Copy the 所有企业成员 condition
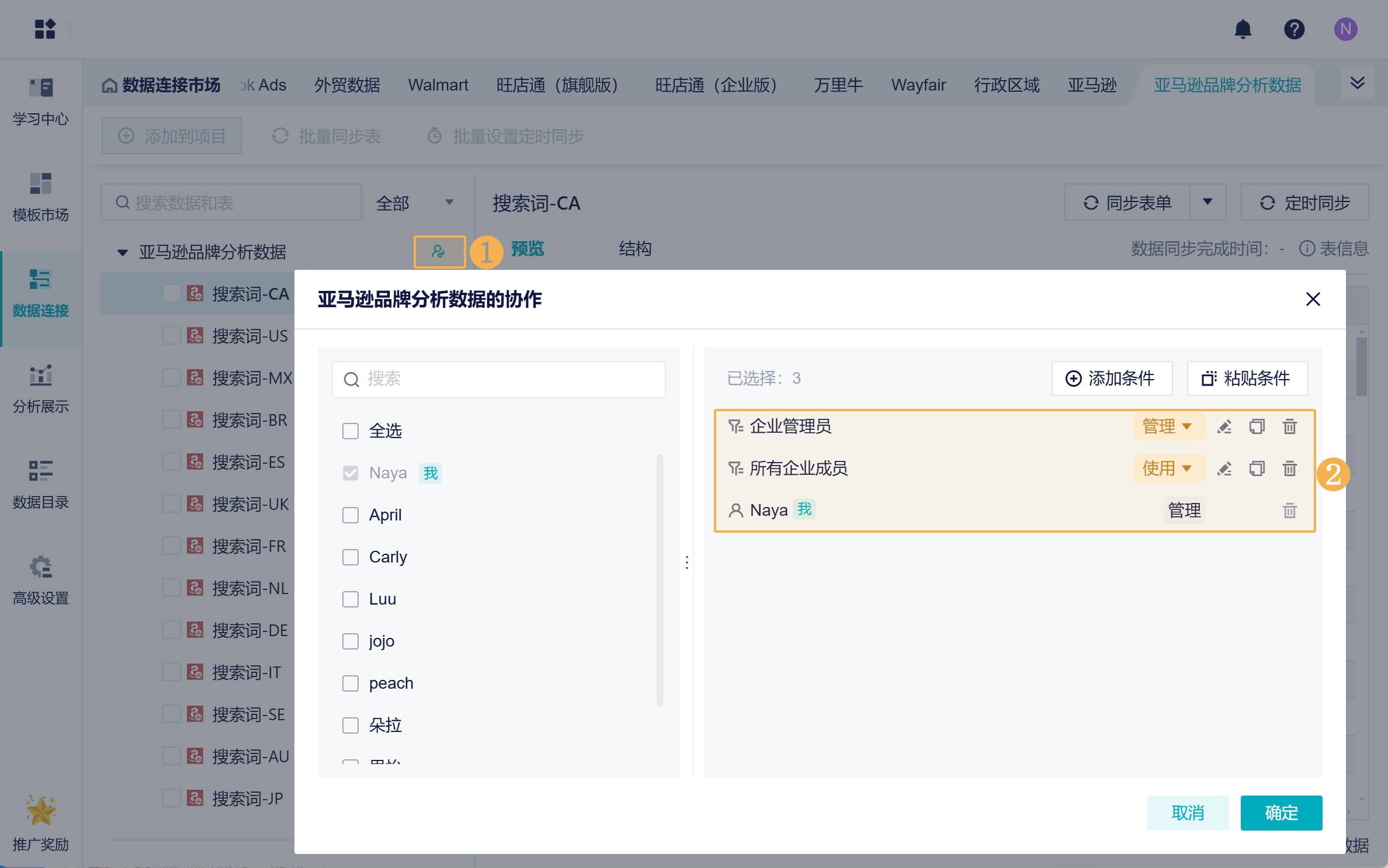1388x868 pixels. tap(1257, 469)
